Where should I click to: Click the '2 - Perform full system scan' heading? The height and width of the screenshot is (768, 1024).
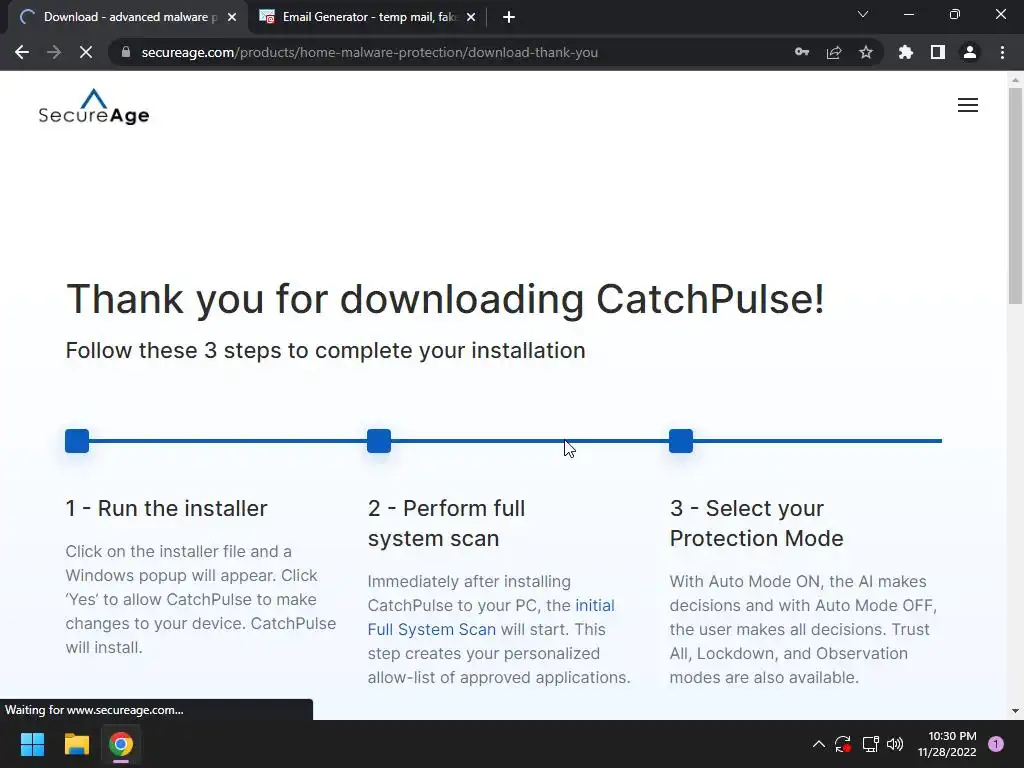[x=446, y=523]
